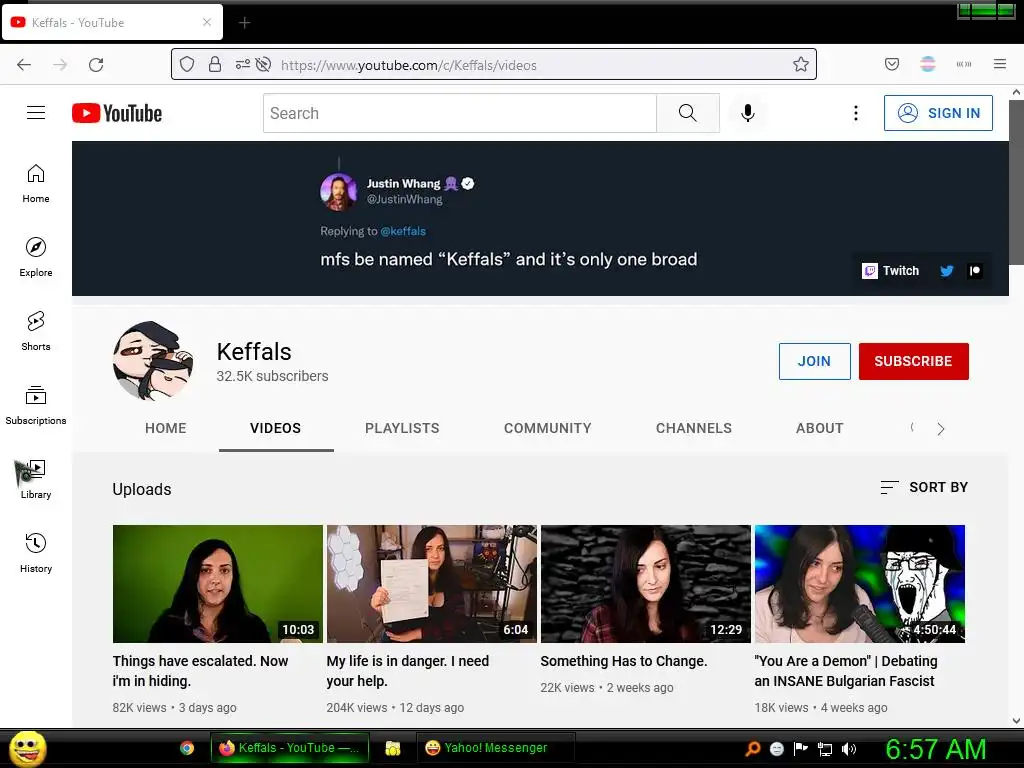Go forward with browser forward arrow
Viewport: 1024px width, 768px height.
click(60, 64)
